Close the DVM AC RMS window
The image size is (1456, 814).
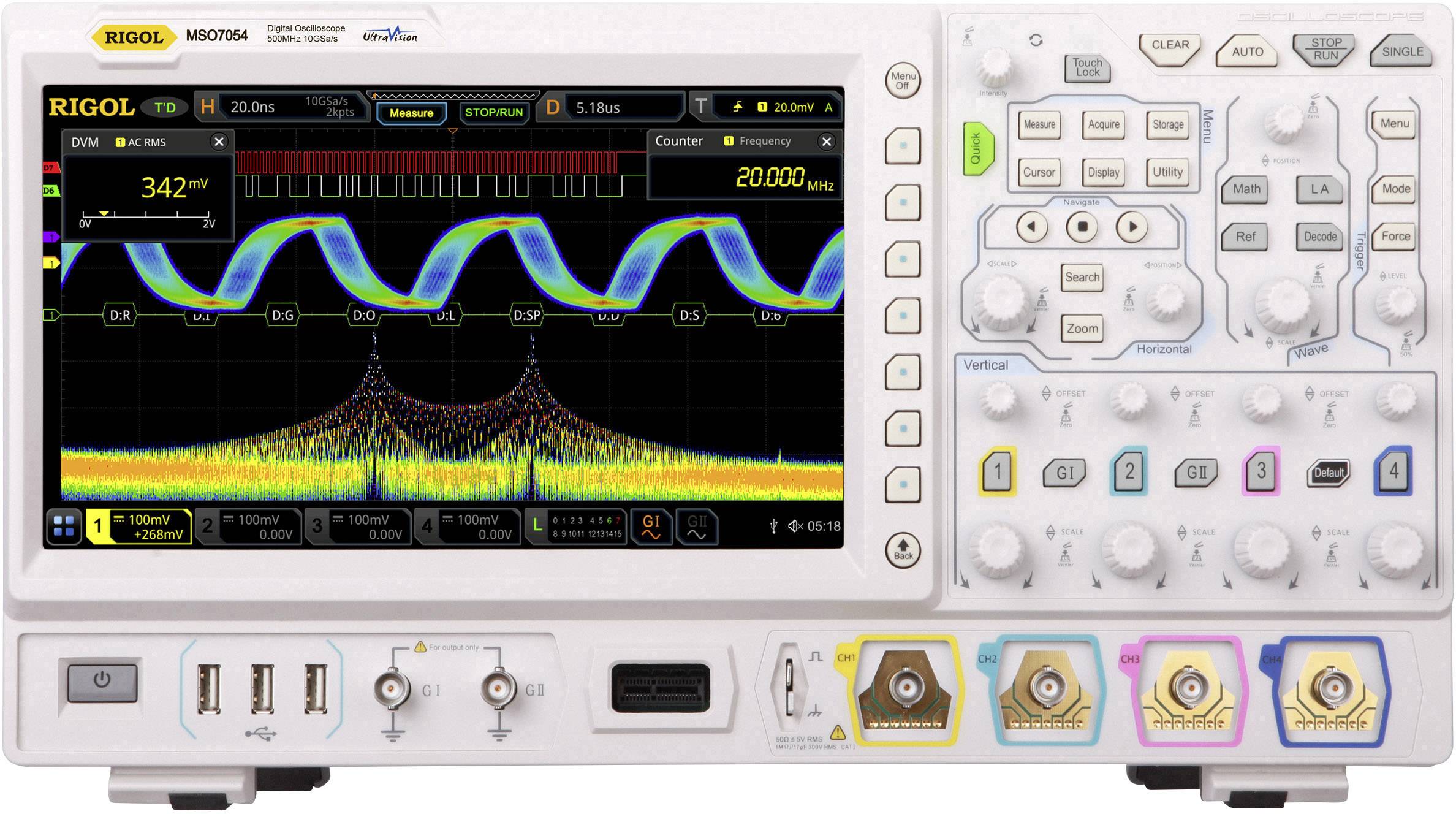click(219, 142)
